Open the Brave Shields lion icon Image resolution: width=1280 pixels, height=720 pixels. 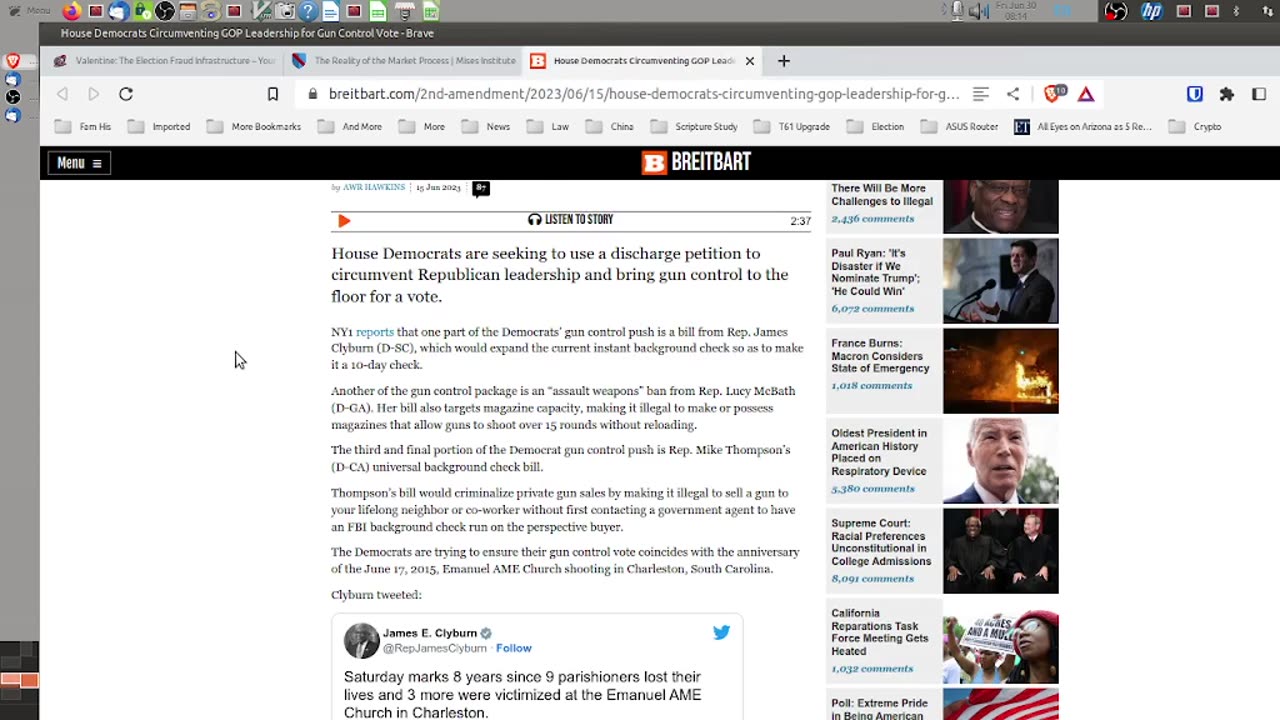pos(1053,94)
